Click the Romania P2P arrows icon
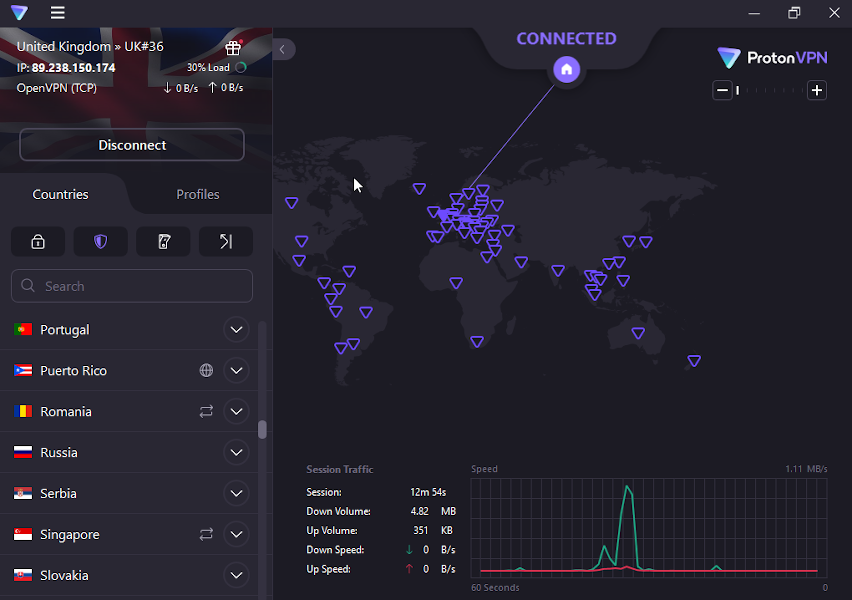This screenshot has height=600, width=852. [x=206, y=411]
